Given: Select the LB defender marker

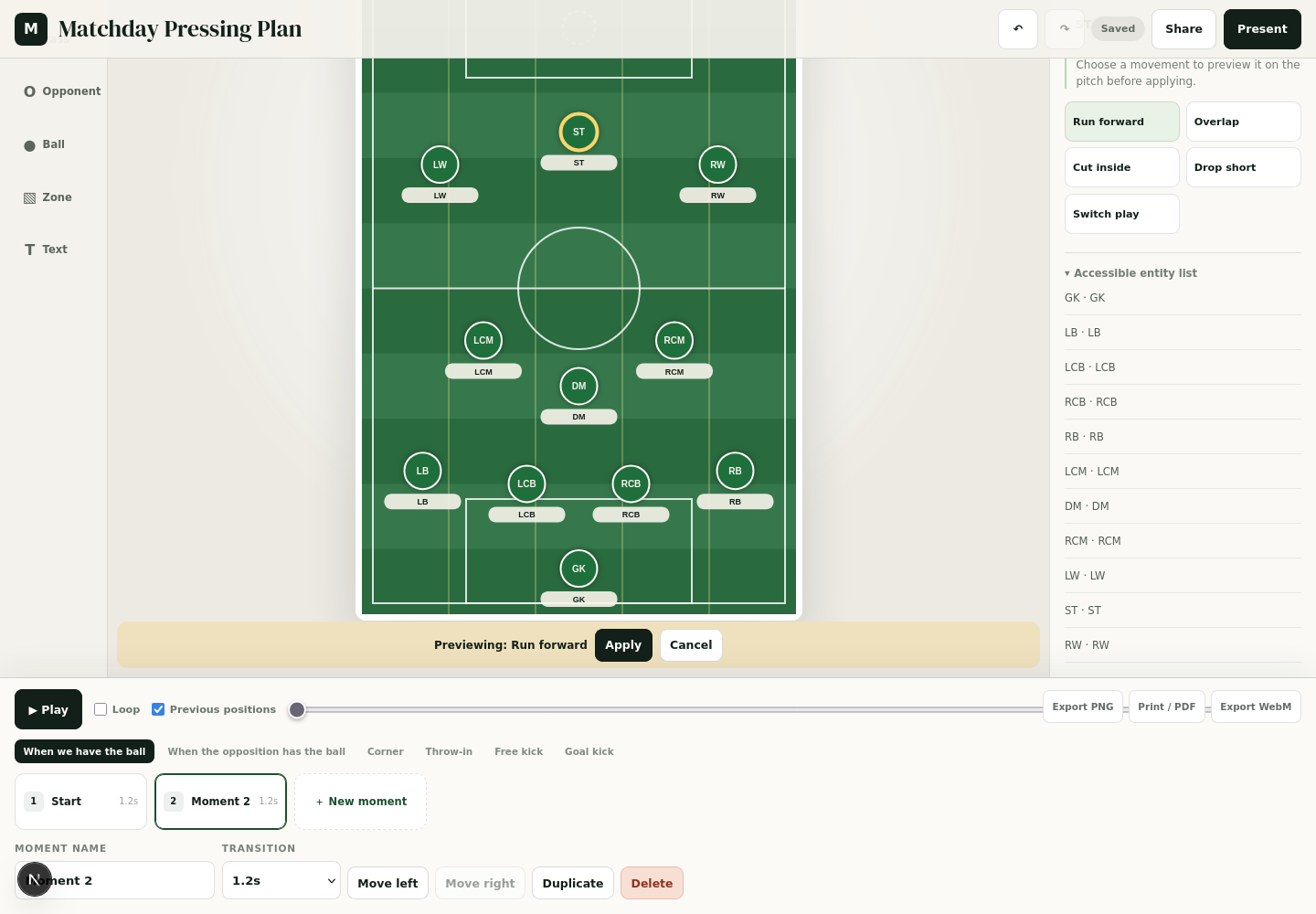Looking at the screenshot, I should tap(422, 471).
